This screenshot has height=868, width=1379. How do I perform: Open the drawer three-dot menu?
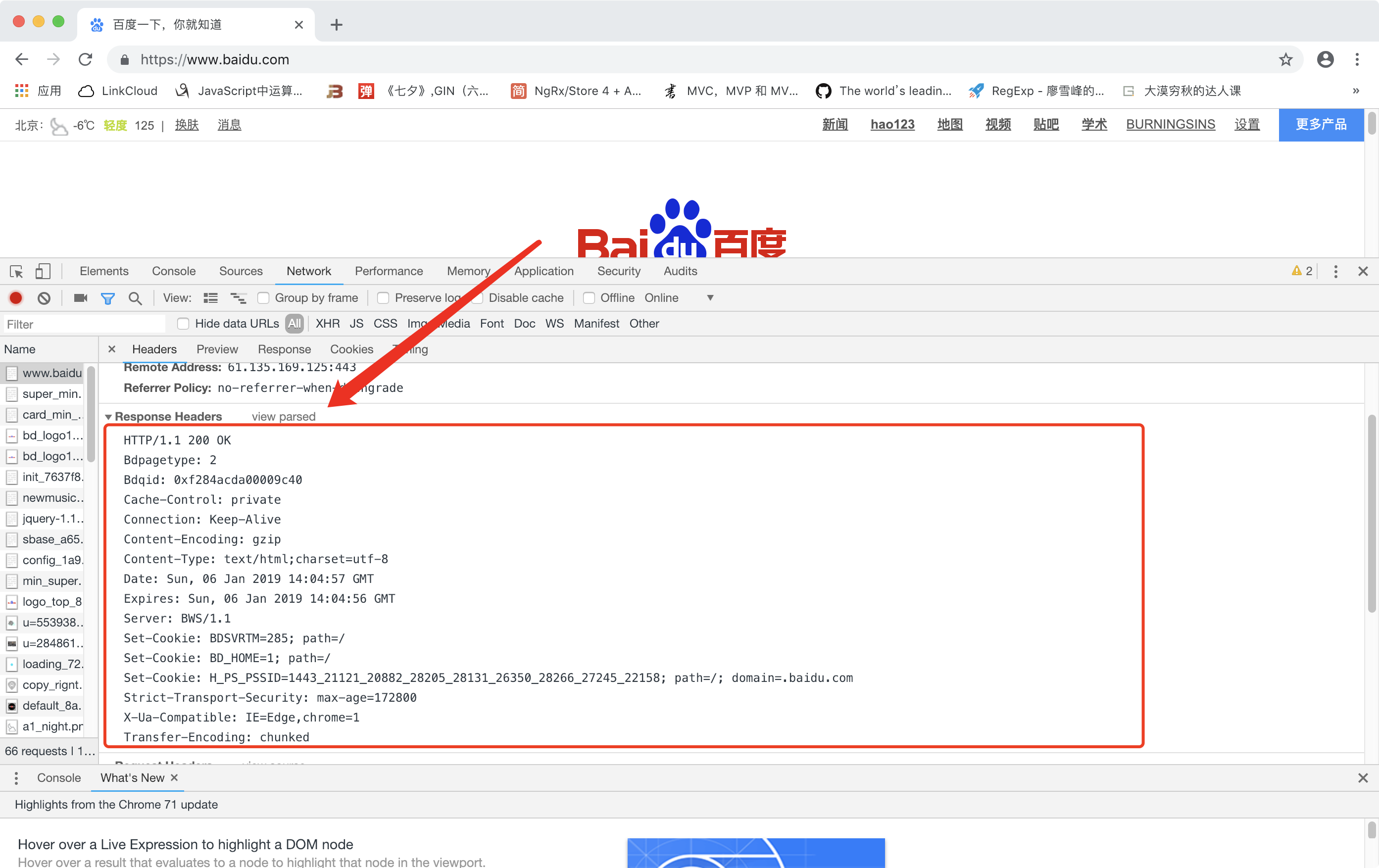tap(16, 777)
